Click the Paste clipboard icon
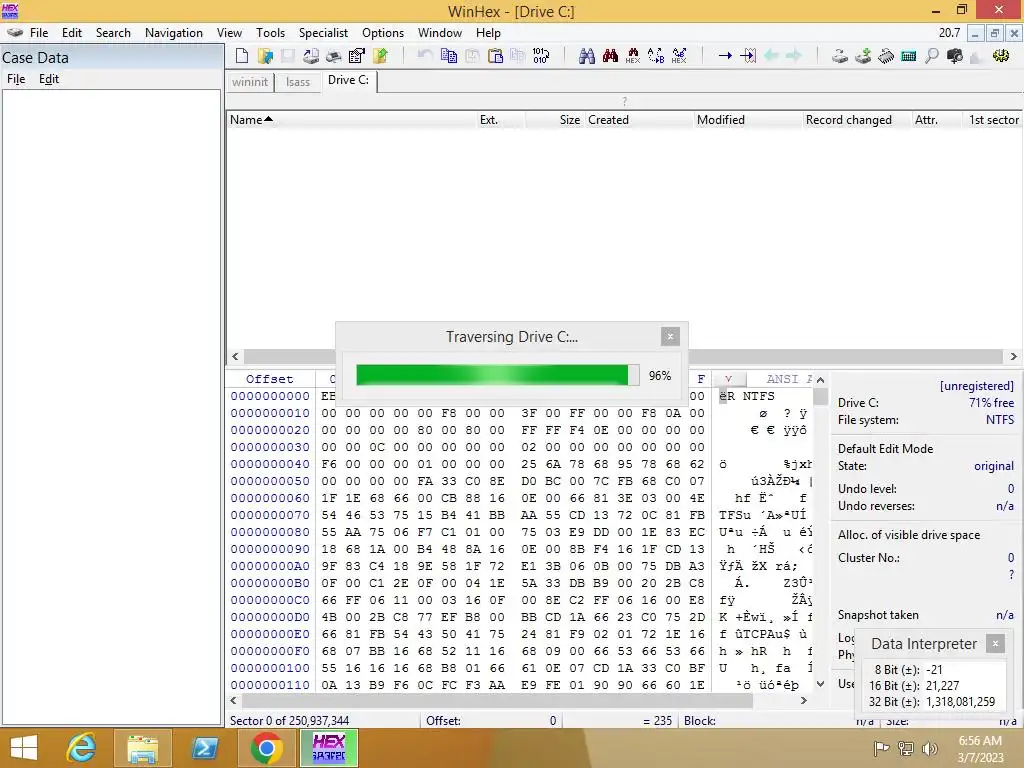Screen dimensions: 1024x768 click(495, 56)
